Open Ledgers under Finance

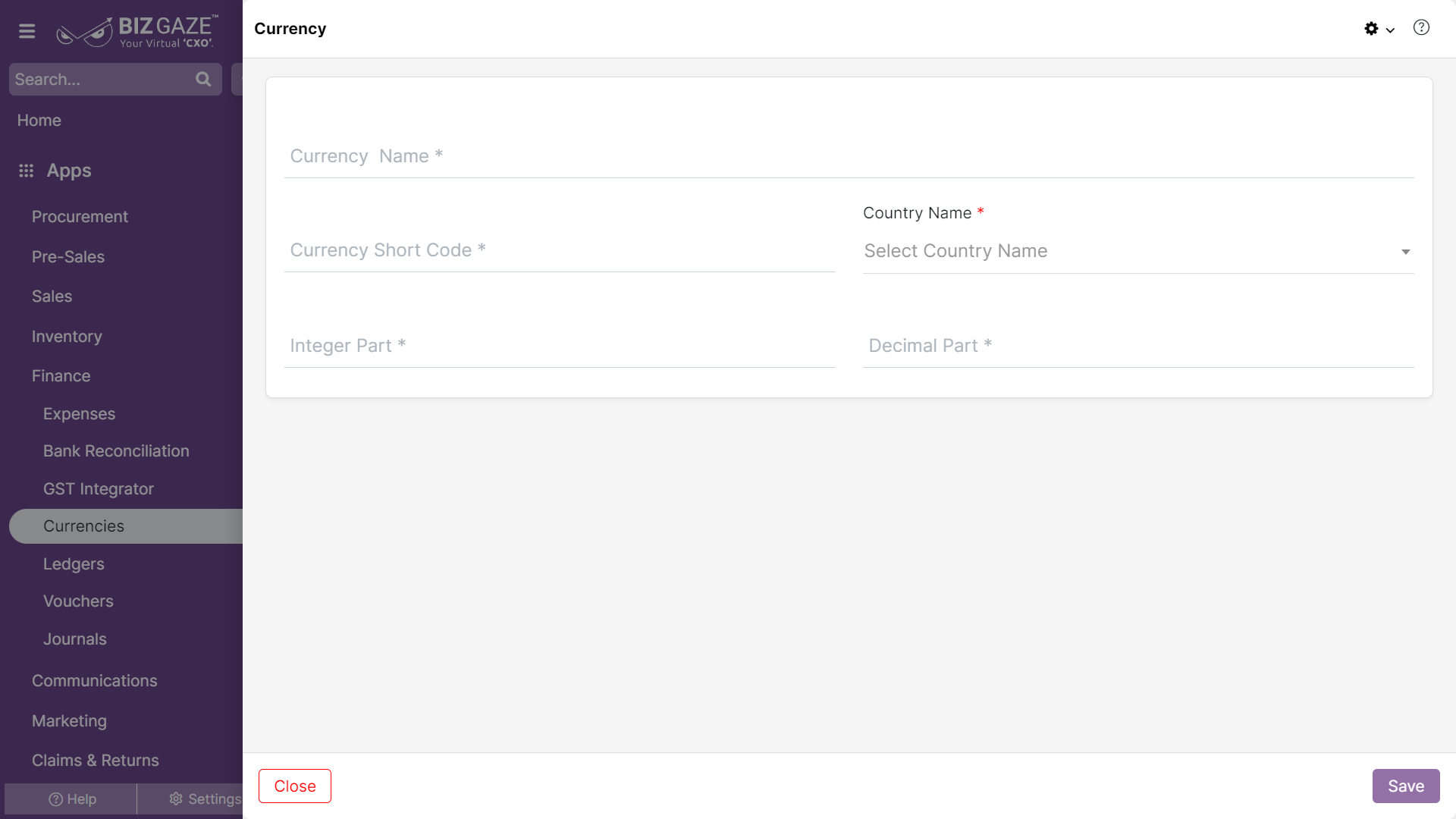[x=74, y=564]
